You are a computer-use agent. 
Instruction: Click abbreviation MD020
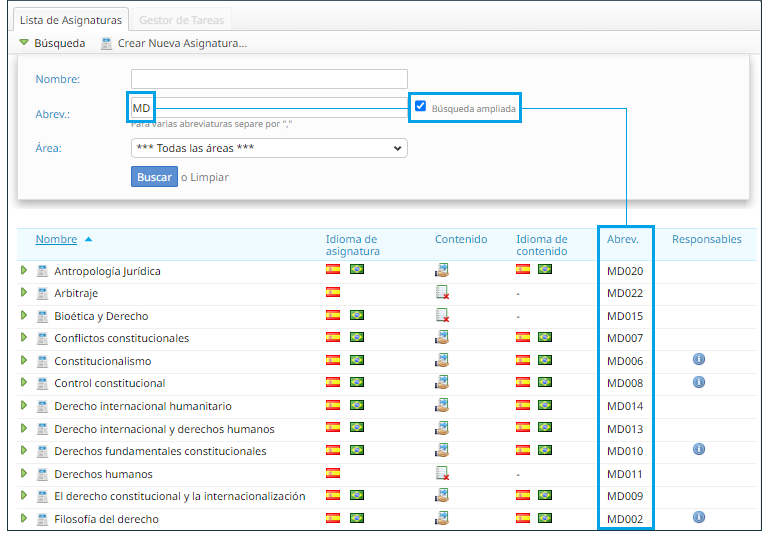tap(625, 271)
